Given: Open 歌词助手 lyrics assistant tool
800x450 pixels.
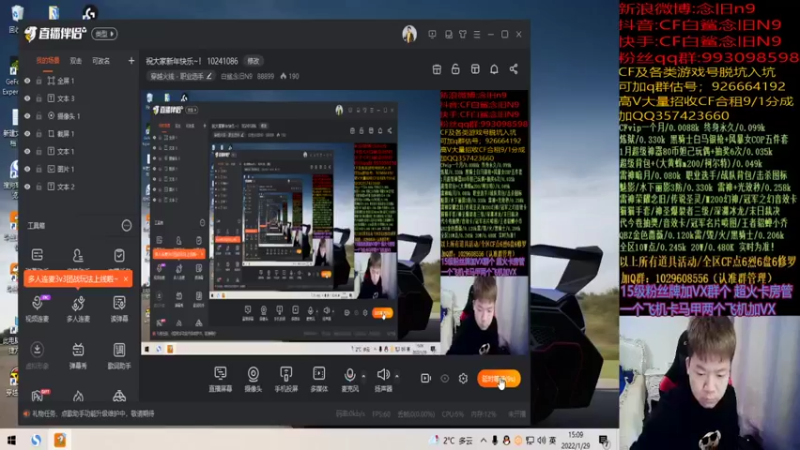Looking at the screenshot, I should click(x=119, y=355).
